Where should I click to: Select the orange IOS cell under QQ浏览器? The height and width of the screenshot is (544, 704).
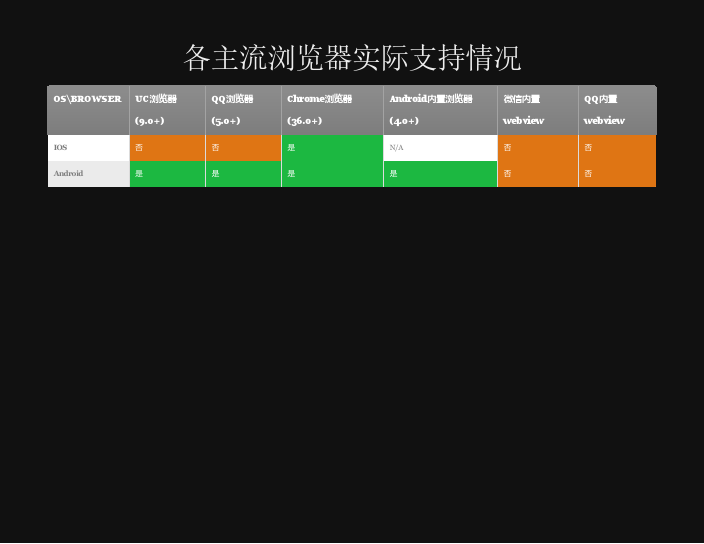click(x=243, y=148)
